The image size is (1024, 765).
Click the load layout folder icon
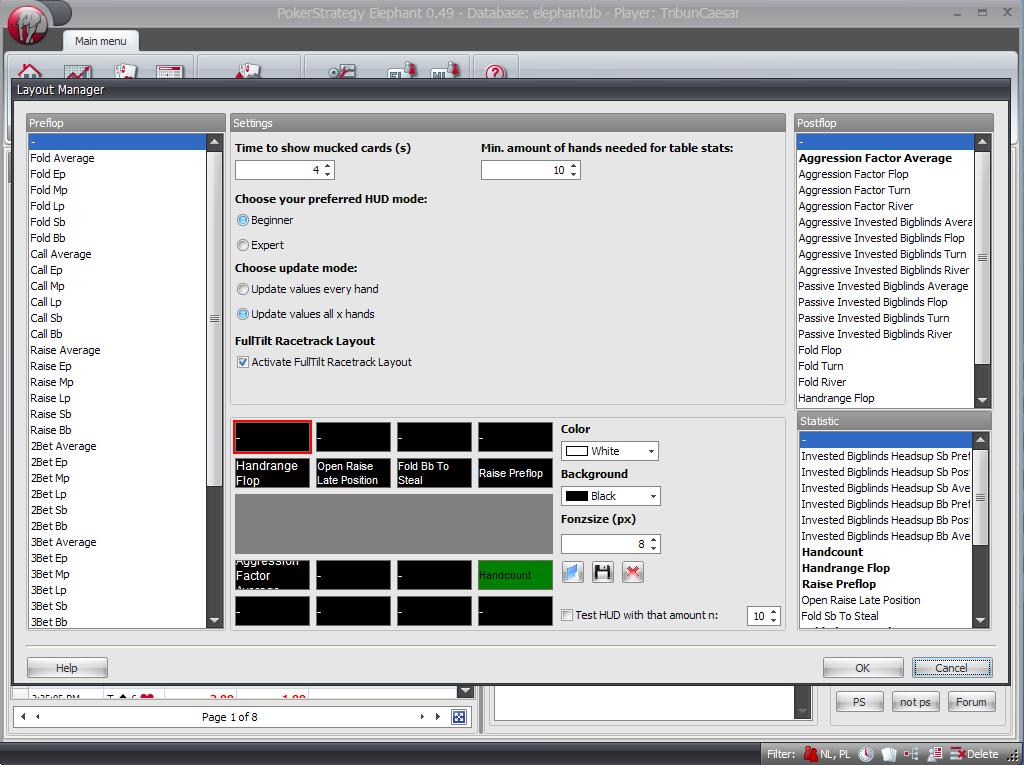(573, 572)
